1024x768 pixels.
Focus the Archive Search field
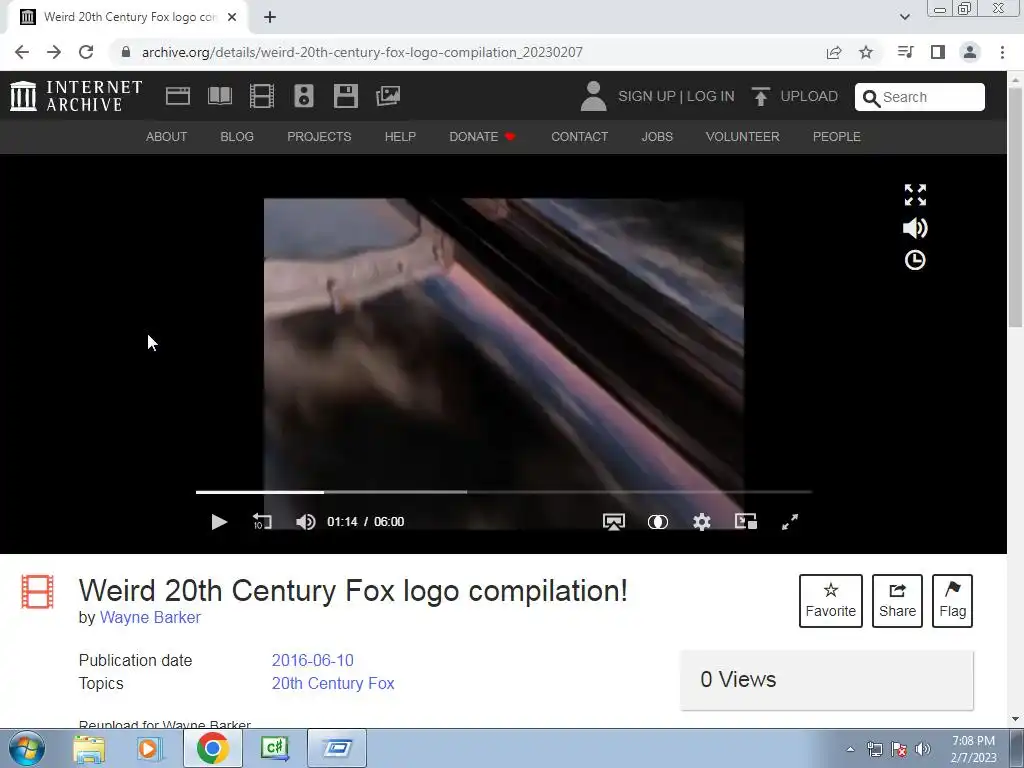point(920,97)
